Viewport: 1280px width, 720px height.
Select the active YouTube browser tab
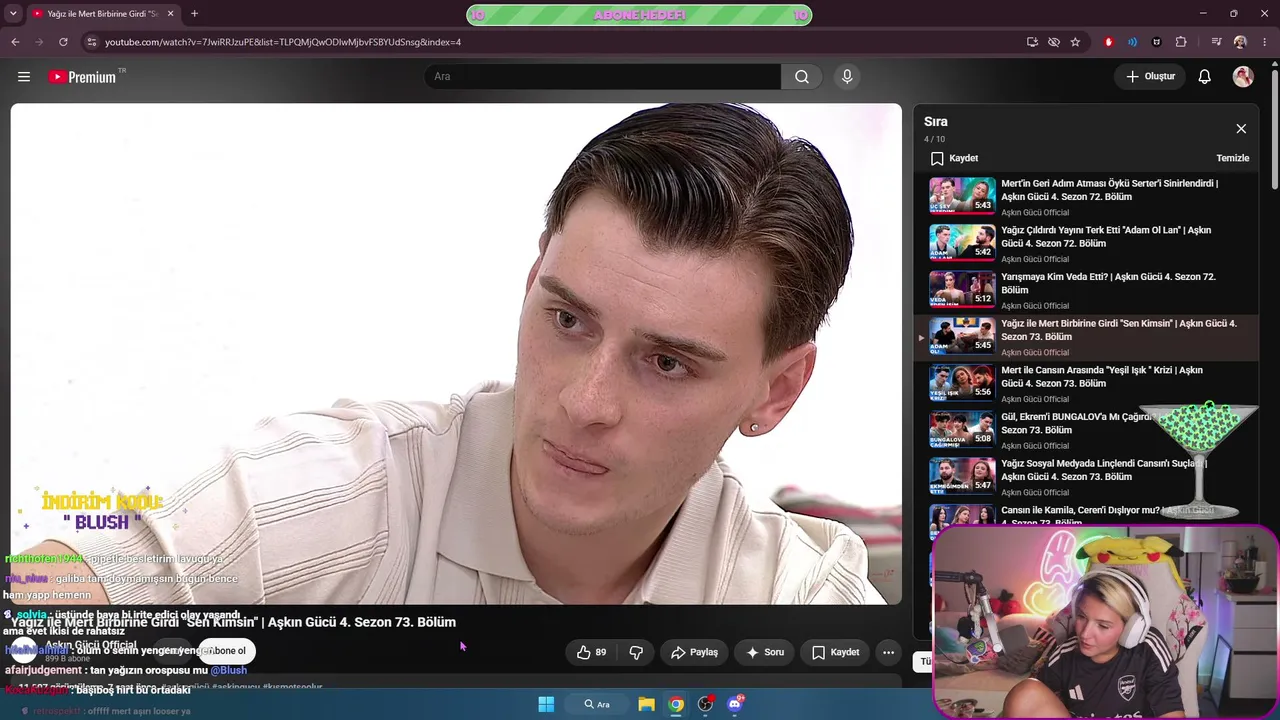click(102, 14)
